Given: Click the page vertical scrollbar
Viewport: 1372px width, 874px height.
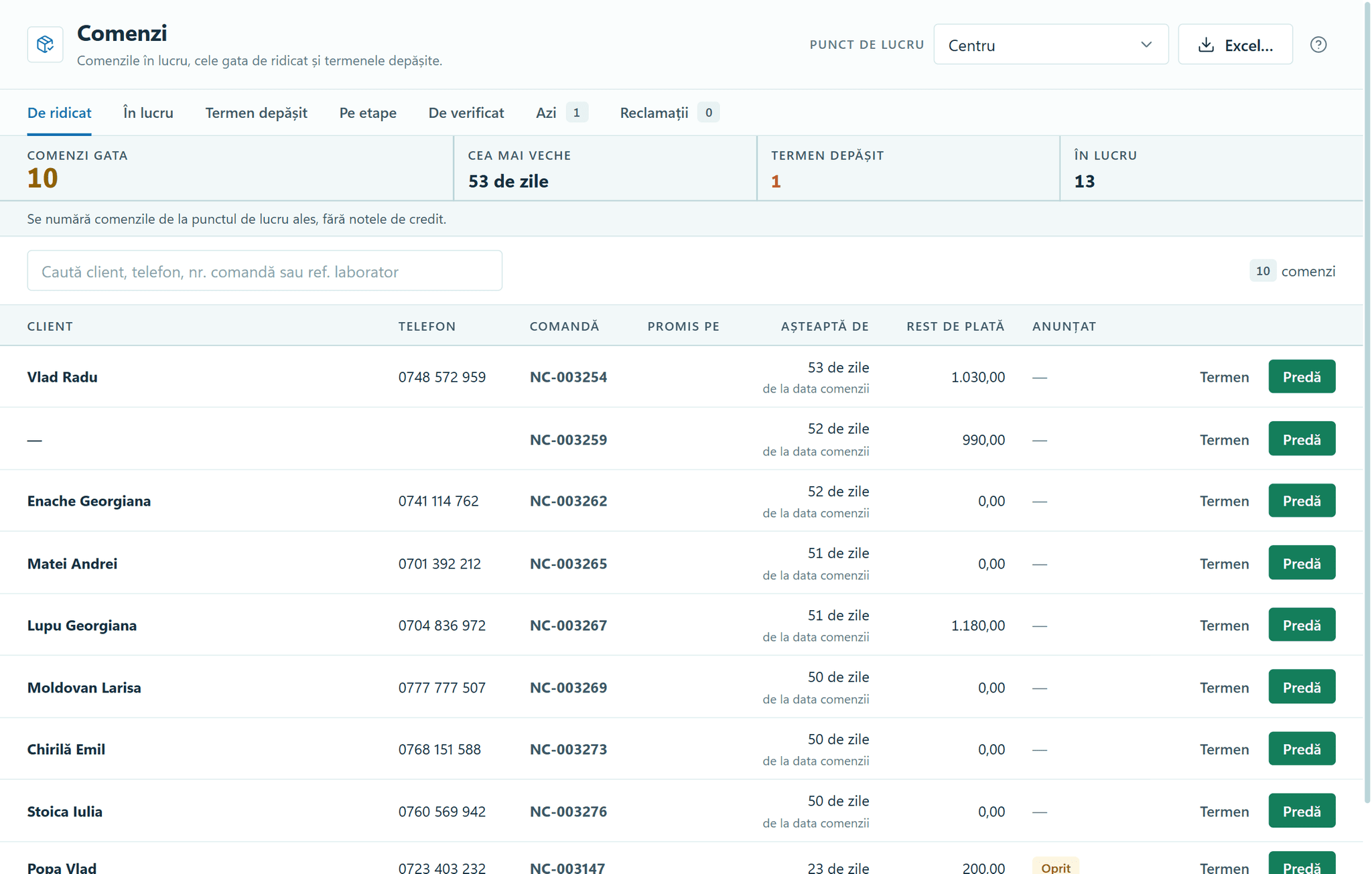Looking at the screenshot, I should 1367,402.
